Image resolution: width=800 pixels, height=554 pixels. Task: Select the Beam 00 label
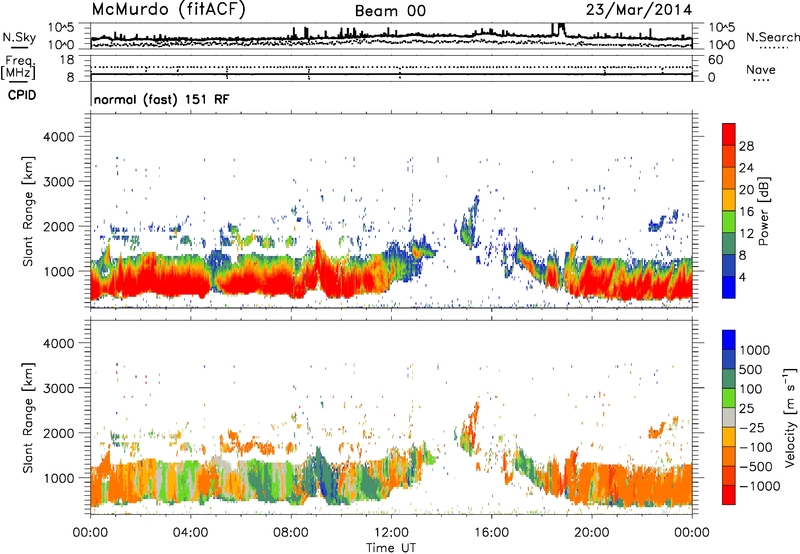coord(390,11)
